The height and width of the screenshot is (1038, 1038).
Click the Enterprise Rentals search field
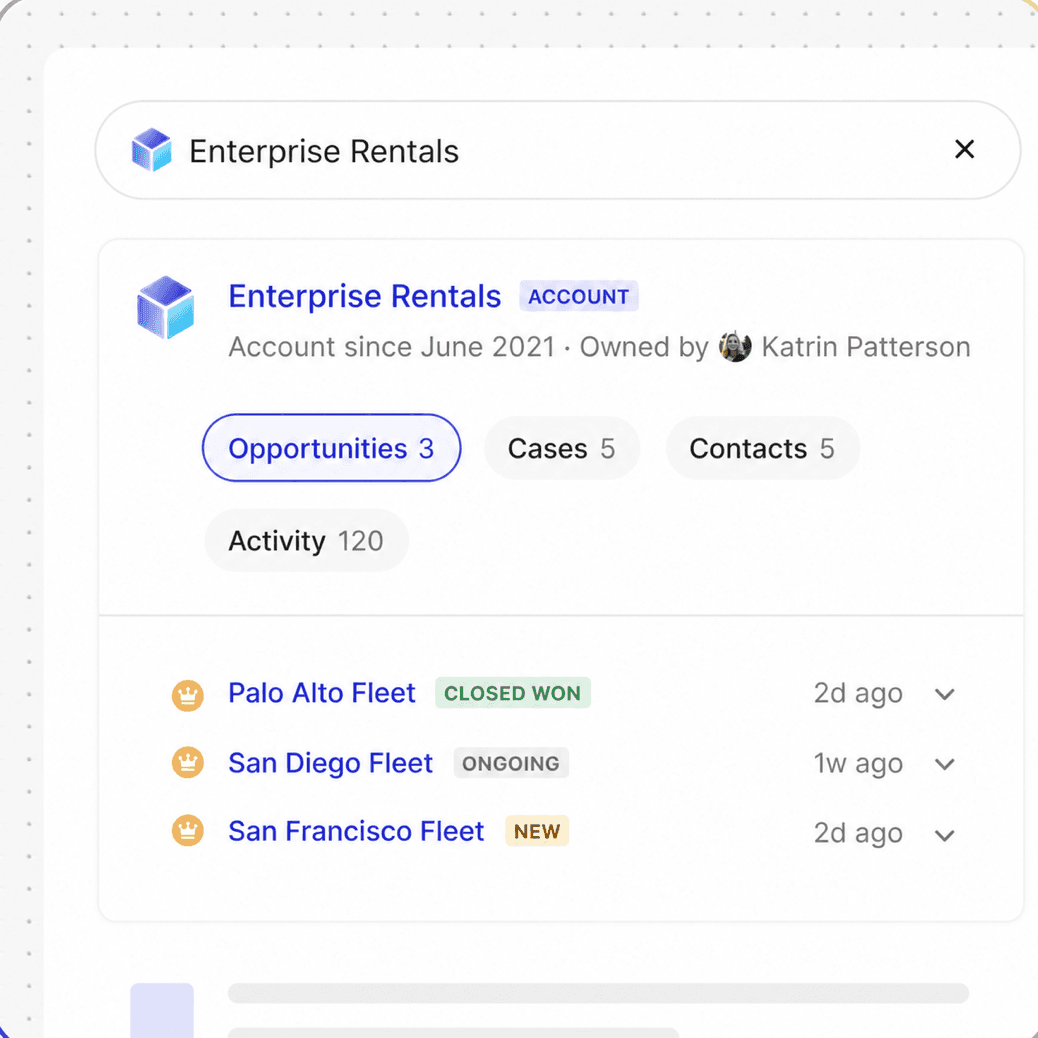click(x=557, y=150)
